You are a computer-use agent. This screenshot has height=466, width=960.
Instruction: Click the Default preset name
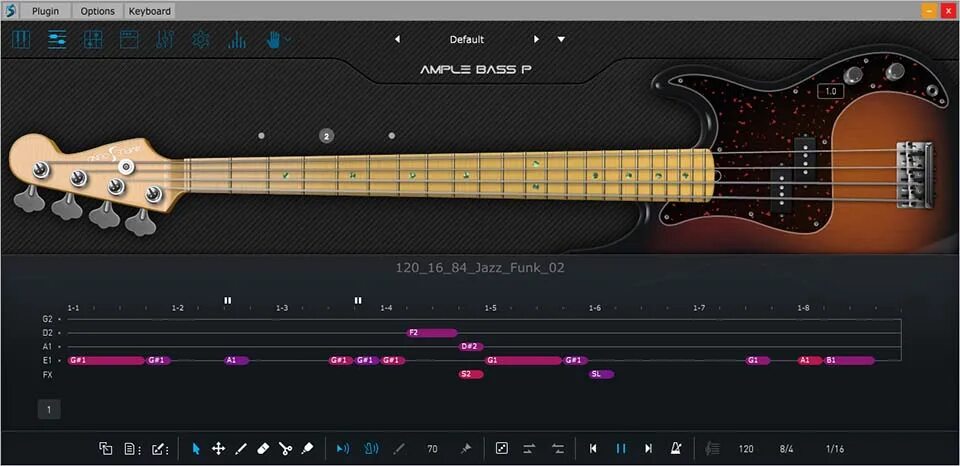coord(467,39)
